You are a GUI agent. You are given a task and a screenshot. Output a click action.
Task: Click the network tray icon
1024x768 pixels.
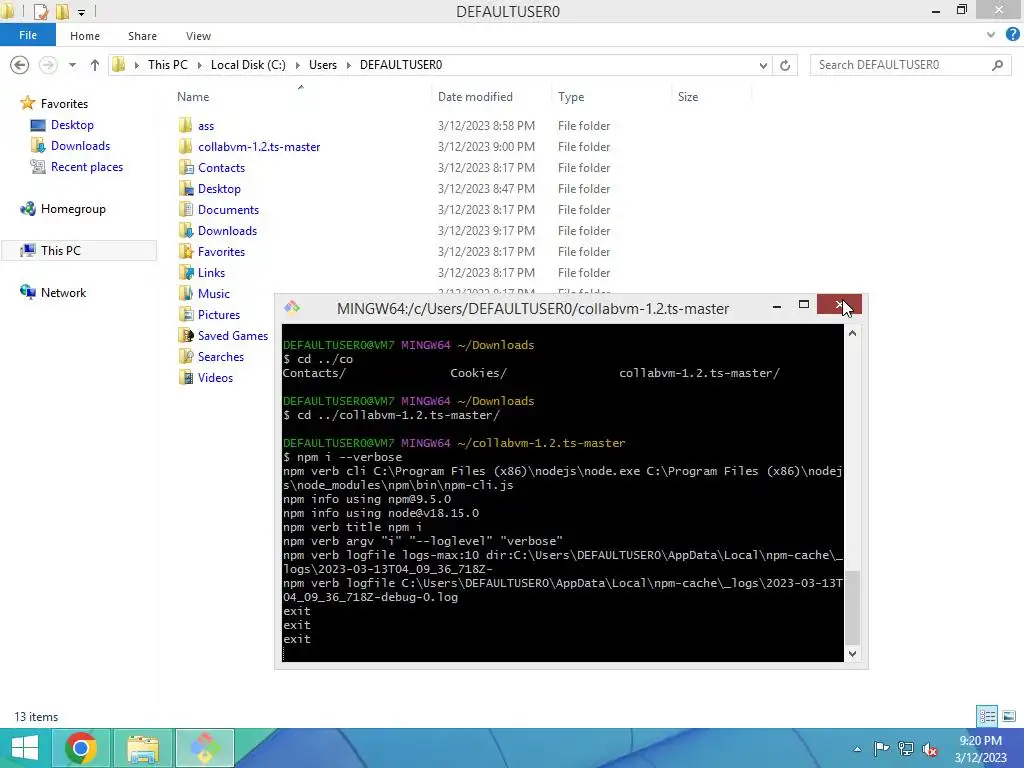click(905, 748)
